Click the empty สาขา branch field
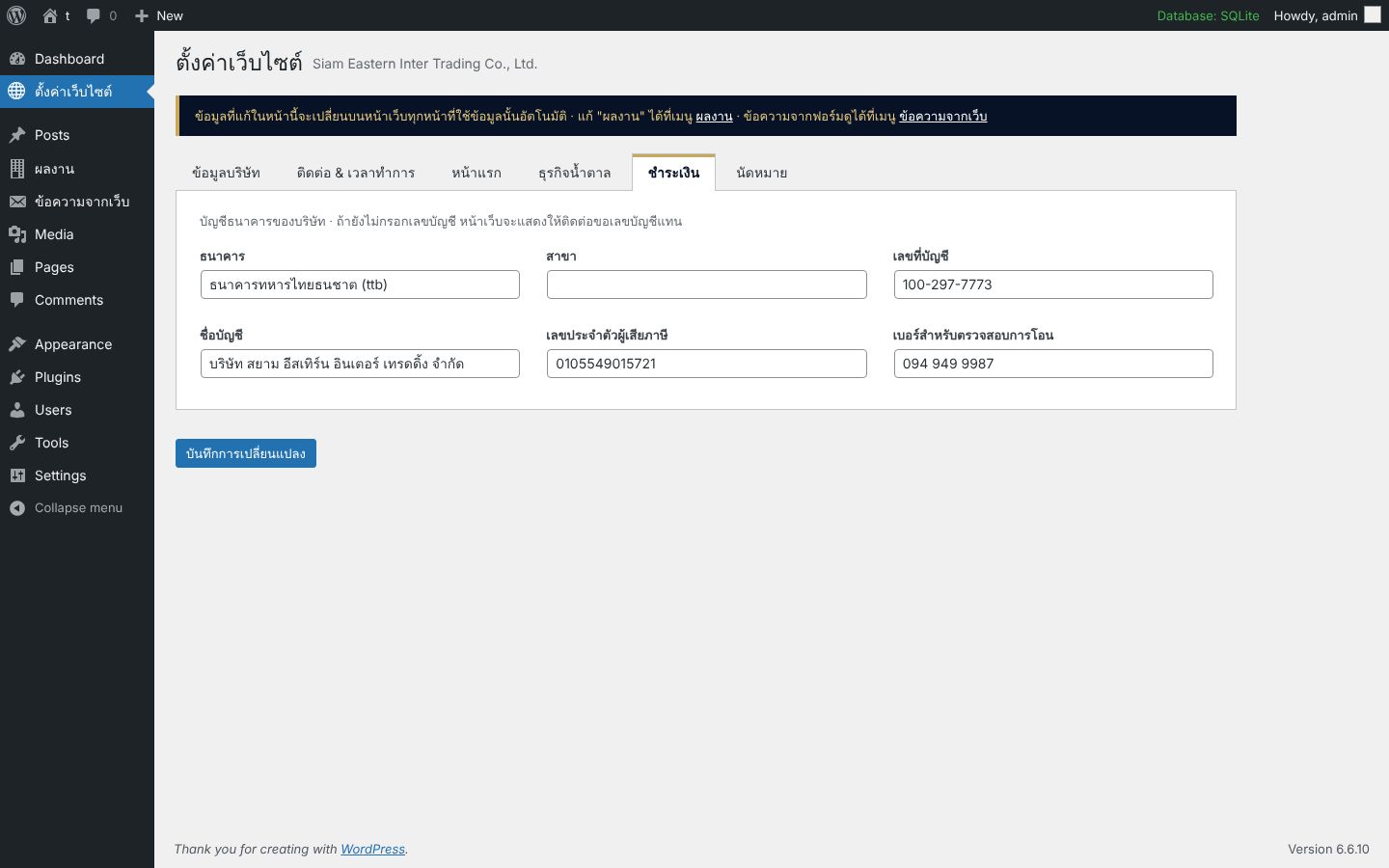Image resolution: width=1389 pixels, height=868 pixels. [707, 285]
